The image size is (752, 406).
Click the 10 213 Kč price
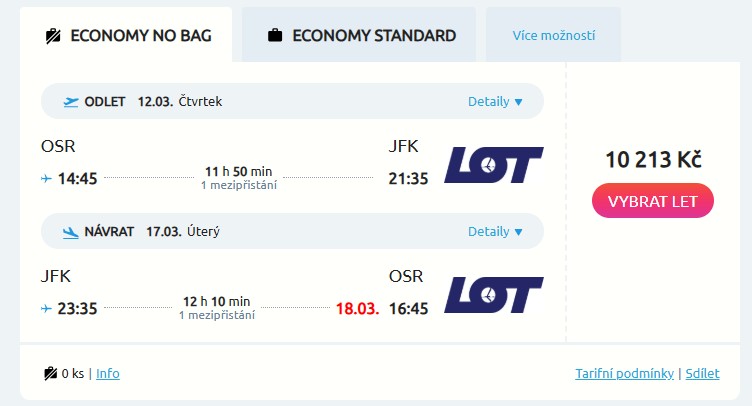click(653, 159)
